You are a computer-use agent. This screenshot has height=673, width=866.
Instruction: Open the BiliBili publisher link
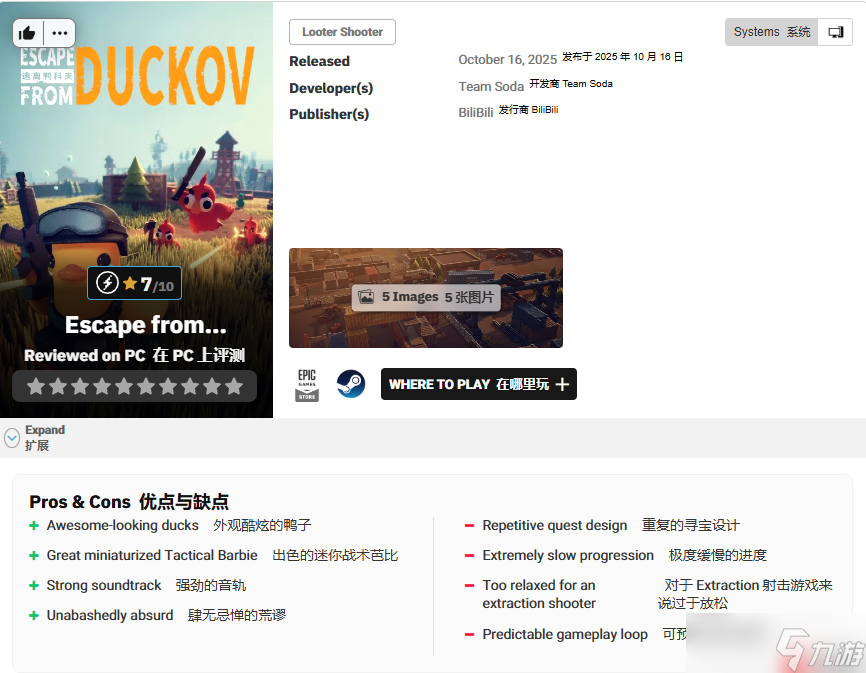[475, 113]
